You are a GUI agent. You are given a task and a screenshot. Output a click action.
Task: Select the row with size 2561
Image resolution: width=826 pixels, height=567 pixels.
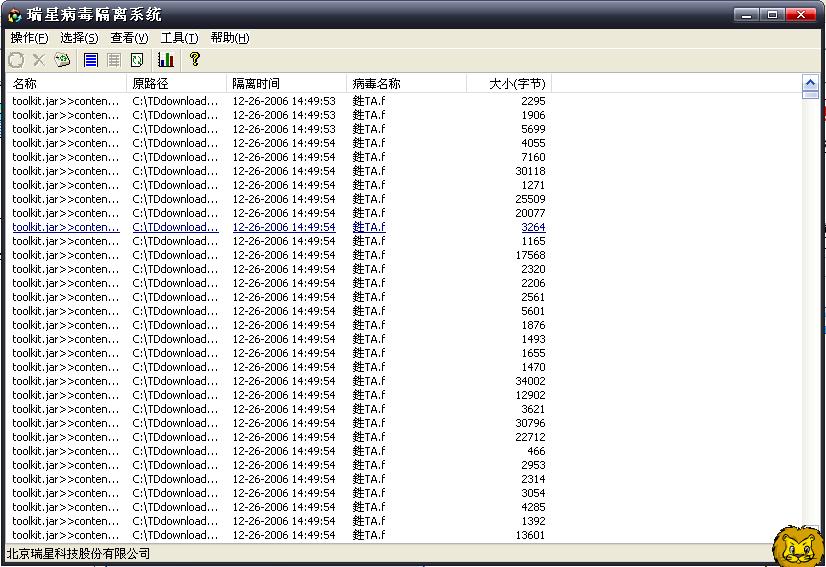[x=279, y=297]
